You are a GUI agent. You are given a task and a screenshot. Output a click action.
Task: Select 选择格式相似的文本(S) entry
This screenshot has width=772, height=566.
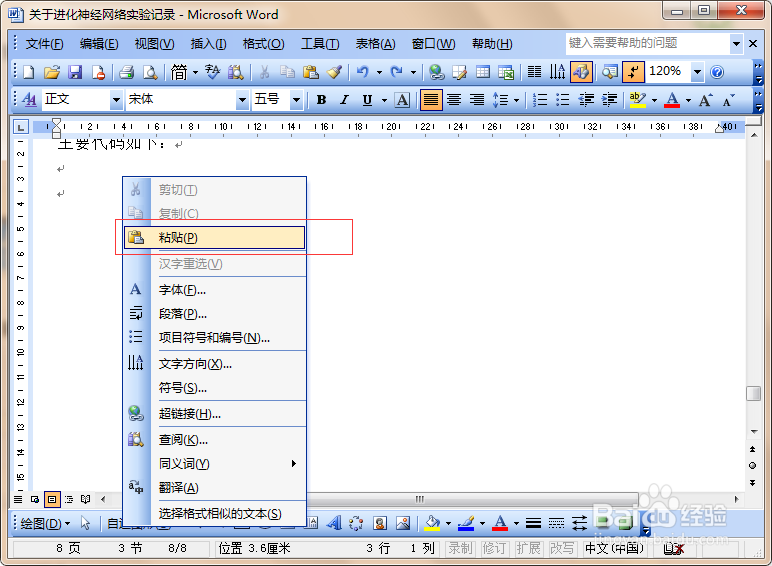pyautogui.click(x=215, y=514)
